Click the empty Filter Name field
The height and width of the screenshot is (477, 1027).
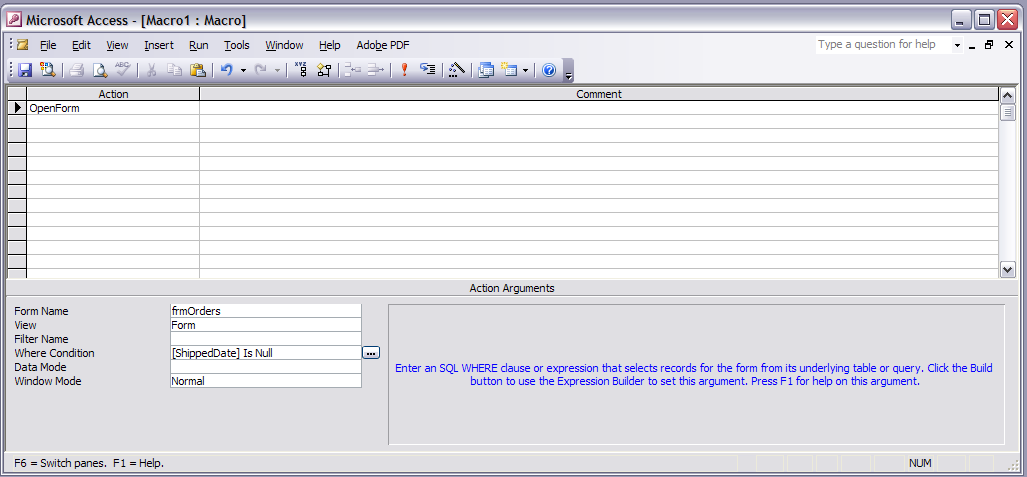tap(265, 339)
